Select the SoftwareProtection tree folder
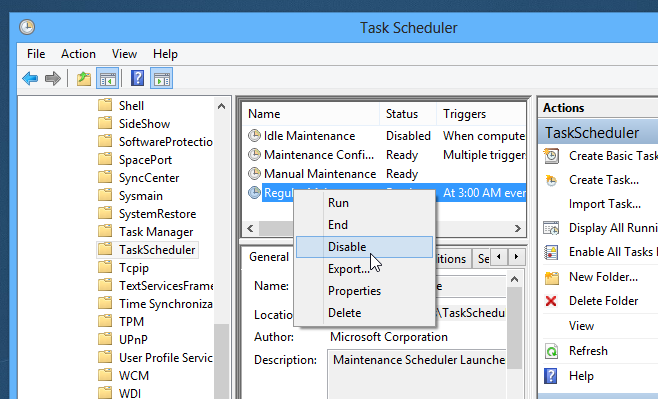658x399 pixels. coord(166,142)
